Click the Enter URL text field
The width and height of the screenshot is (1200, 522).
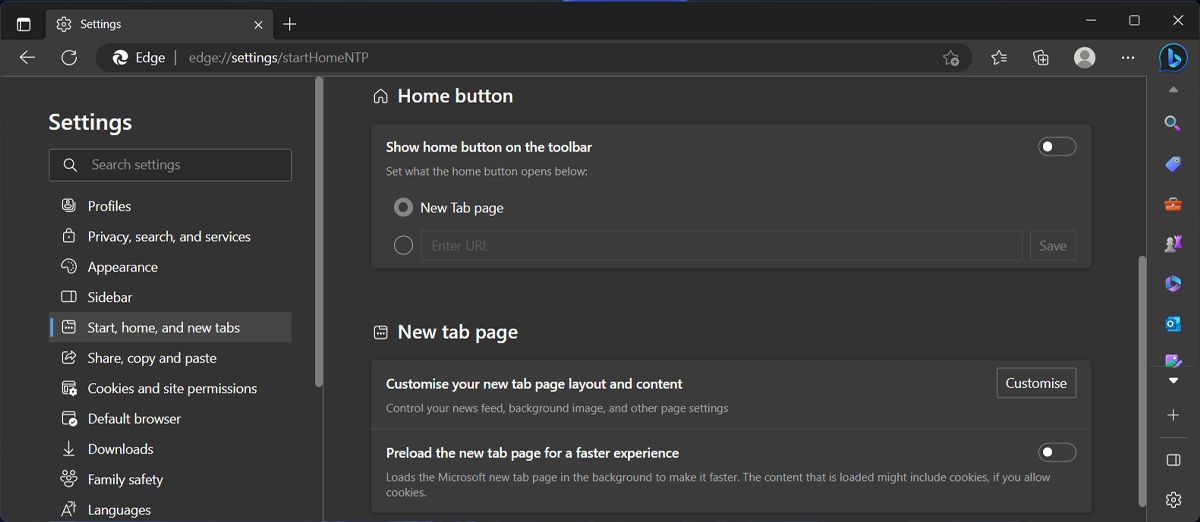click(721, 246)
